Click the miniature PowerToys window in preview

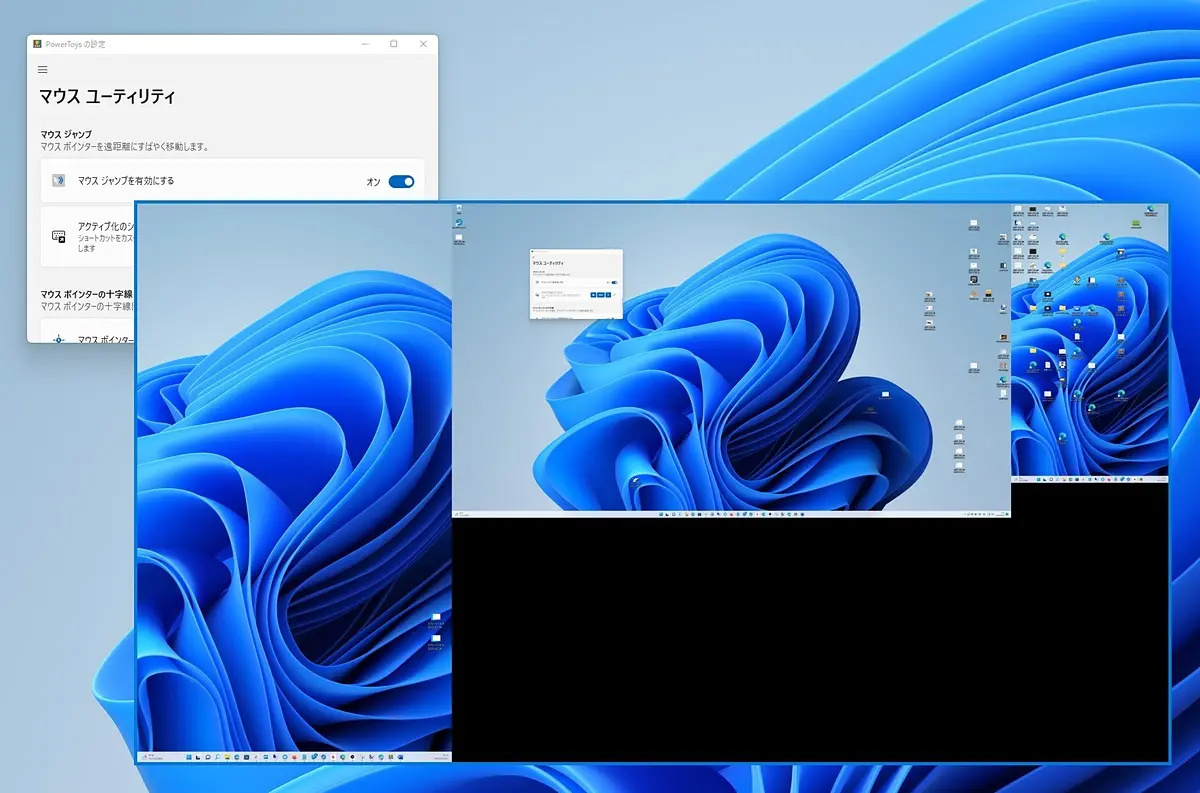(x=576, y=284)
